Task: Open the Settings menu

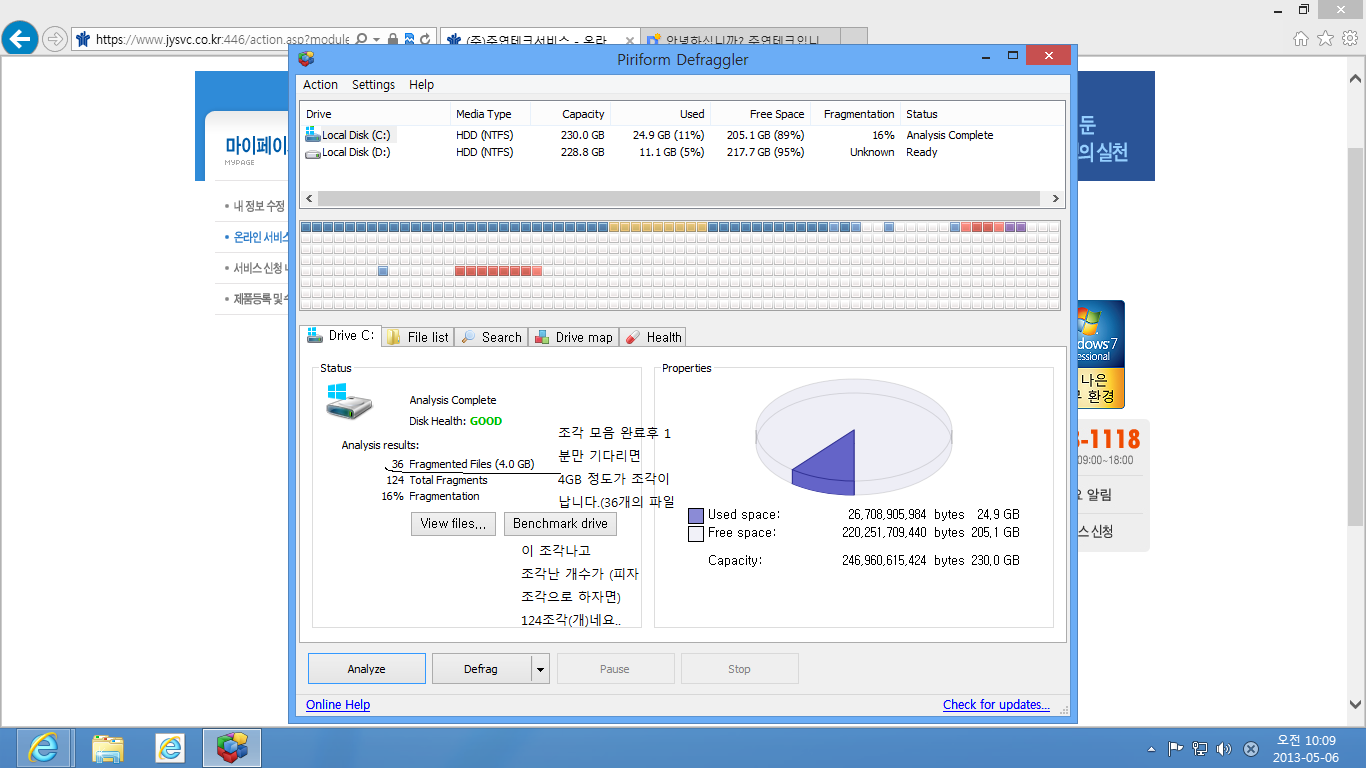Action: pyautogui.click(x=373, y=85)
